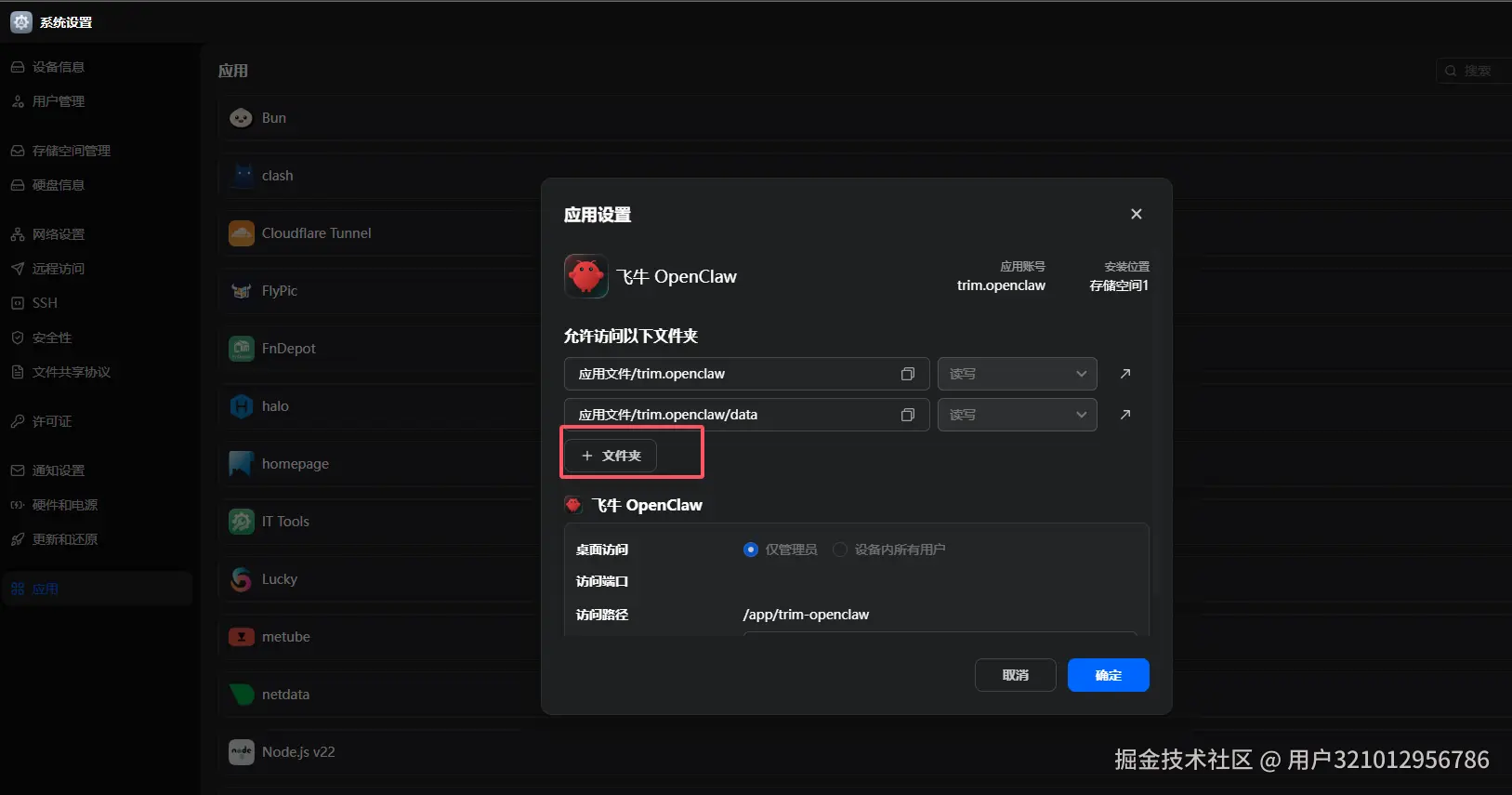
Task: Click the 访问路径 label
Action: tap(602, 615)
